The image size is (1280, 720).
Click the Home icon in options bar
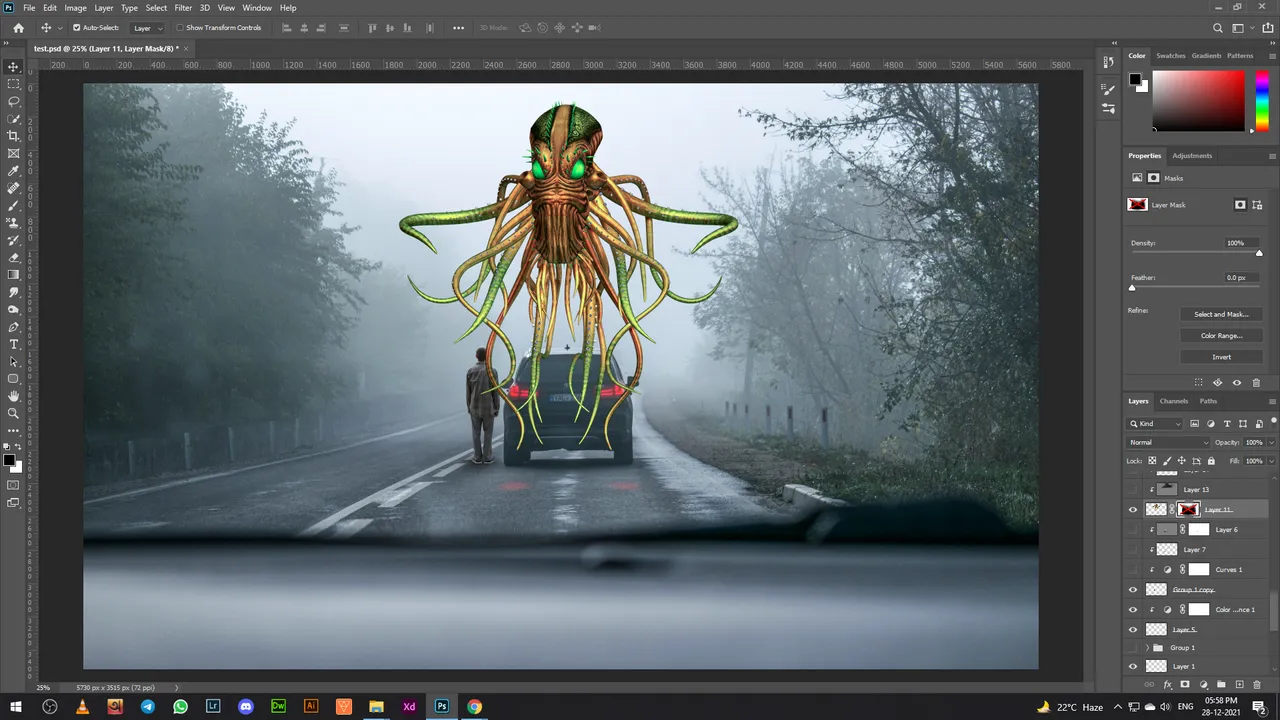[x=18, y=28]
